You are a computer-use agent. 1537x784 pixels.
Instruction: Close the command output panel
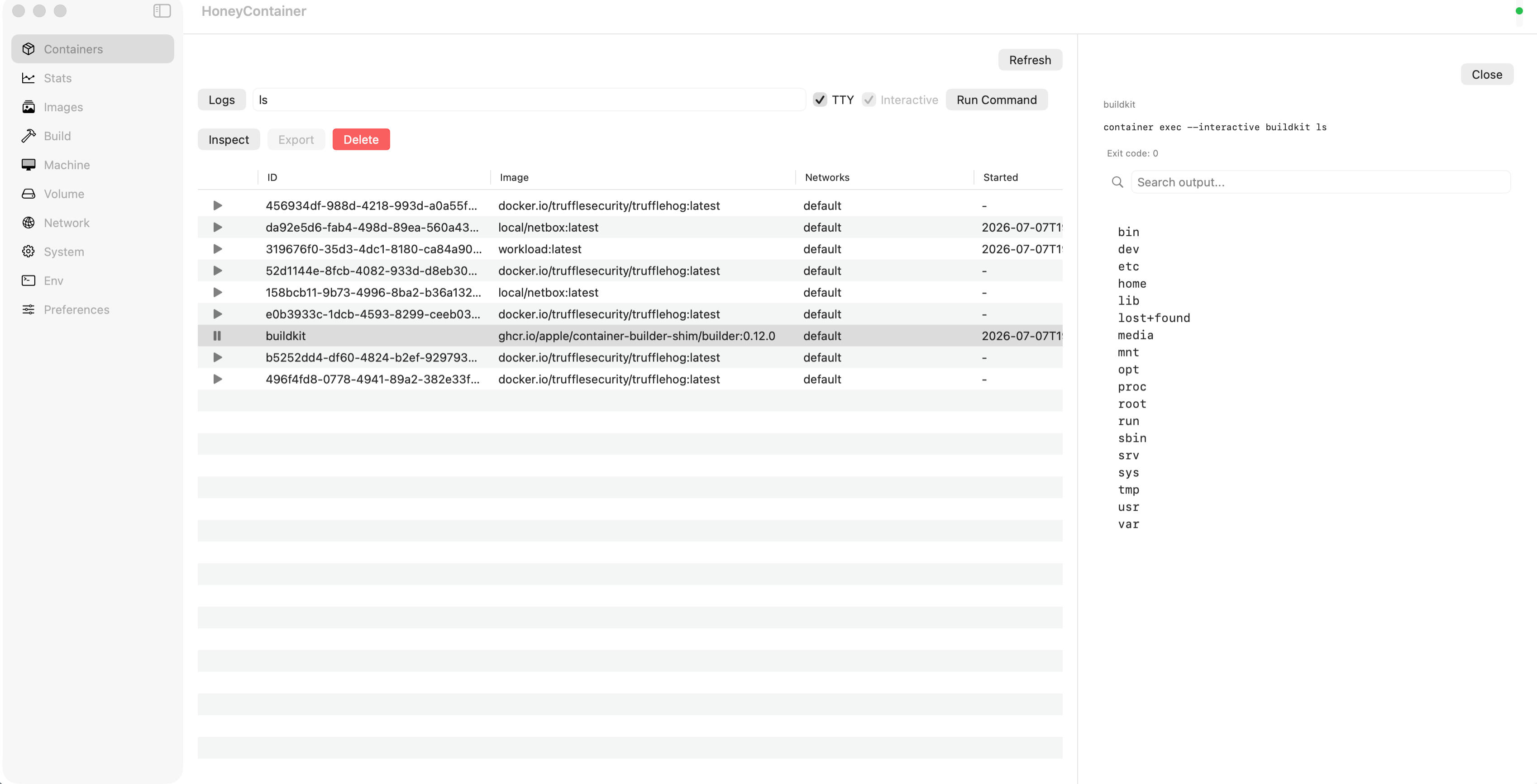click(x=1486, y=75)
